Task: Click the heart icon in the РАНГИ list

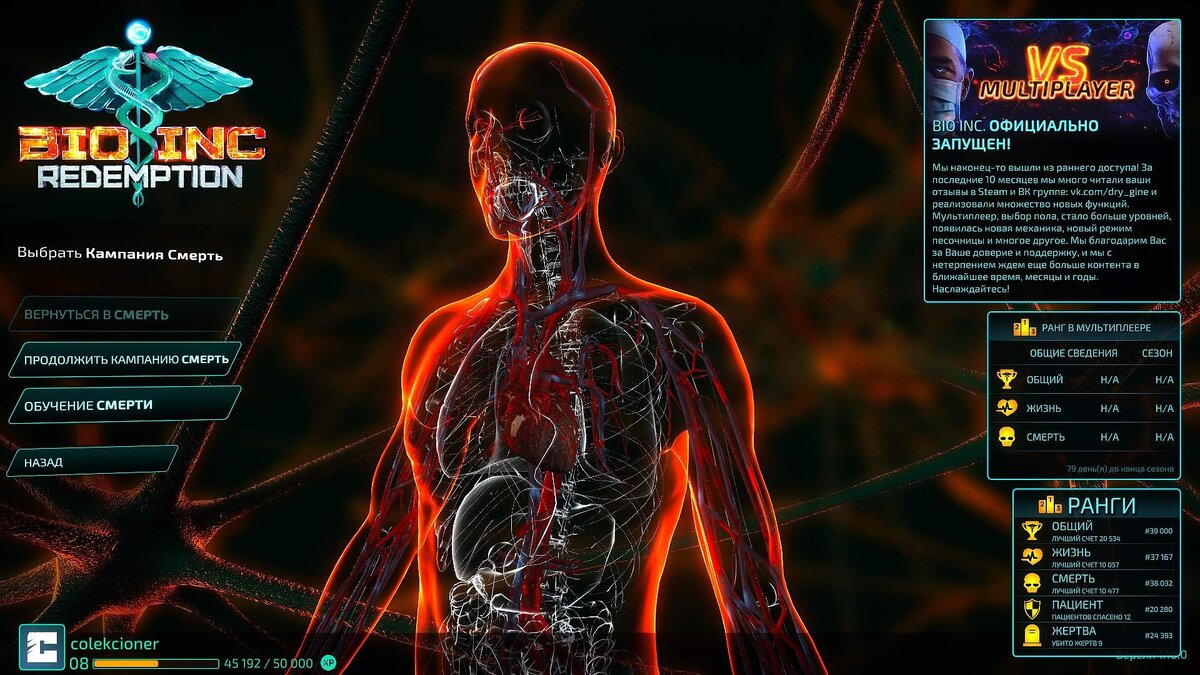Action: (1032, 557)
